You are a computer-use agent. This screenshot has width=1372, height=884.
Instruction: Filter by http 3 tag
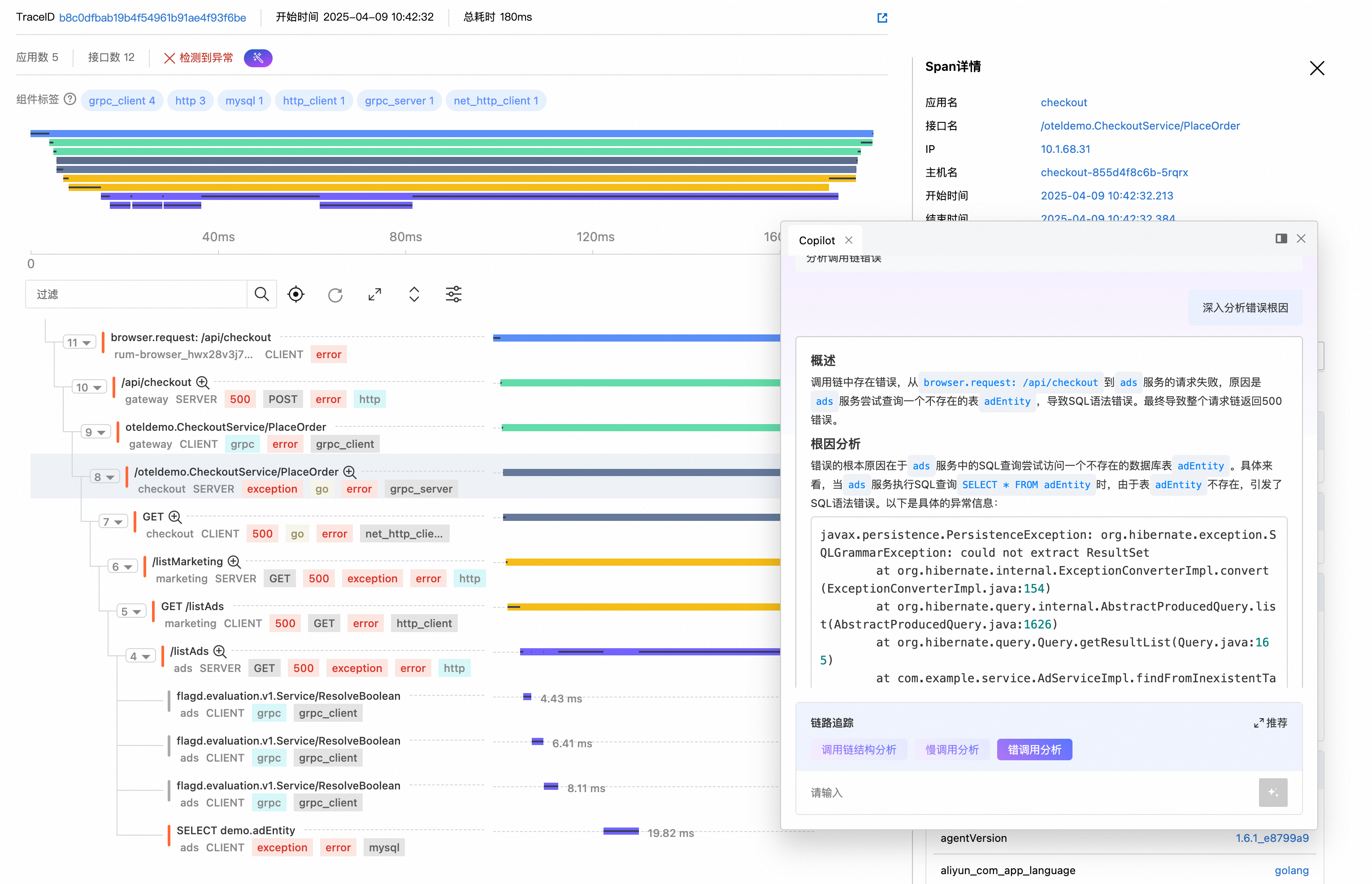click(x=190, y=100)
